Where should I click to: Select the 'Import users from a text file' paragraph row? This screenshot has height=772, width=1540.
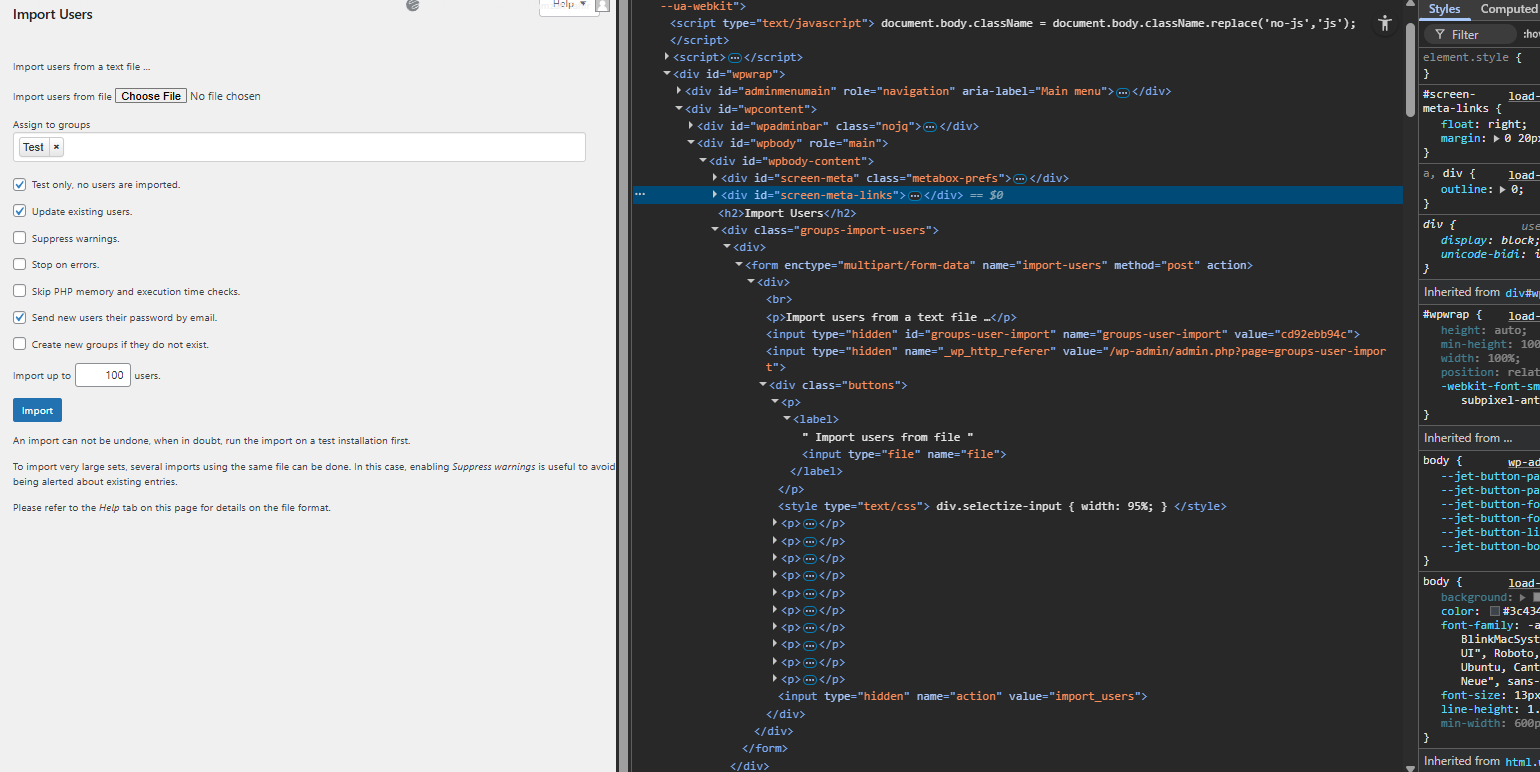(891, 318)
